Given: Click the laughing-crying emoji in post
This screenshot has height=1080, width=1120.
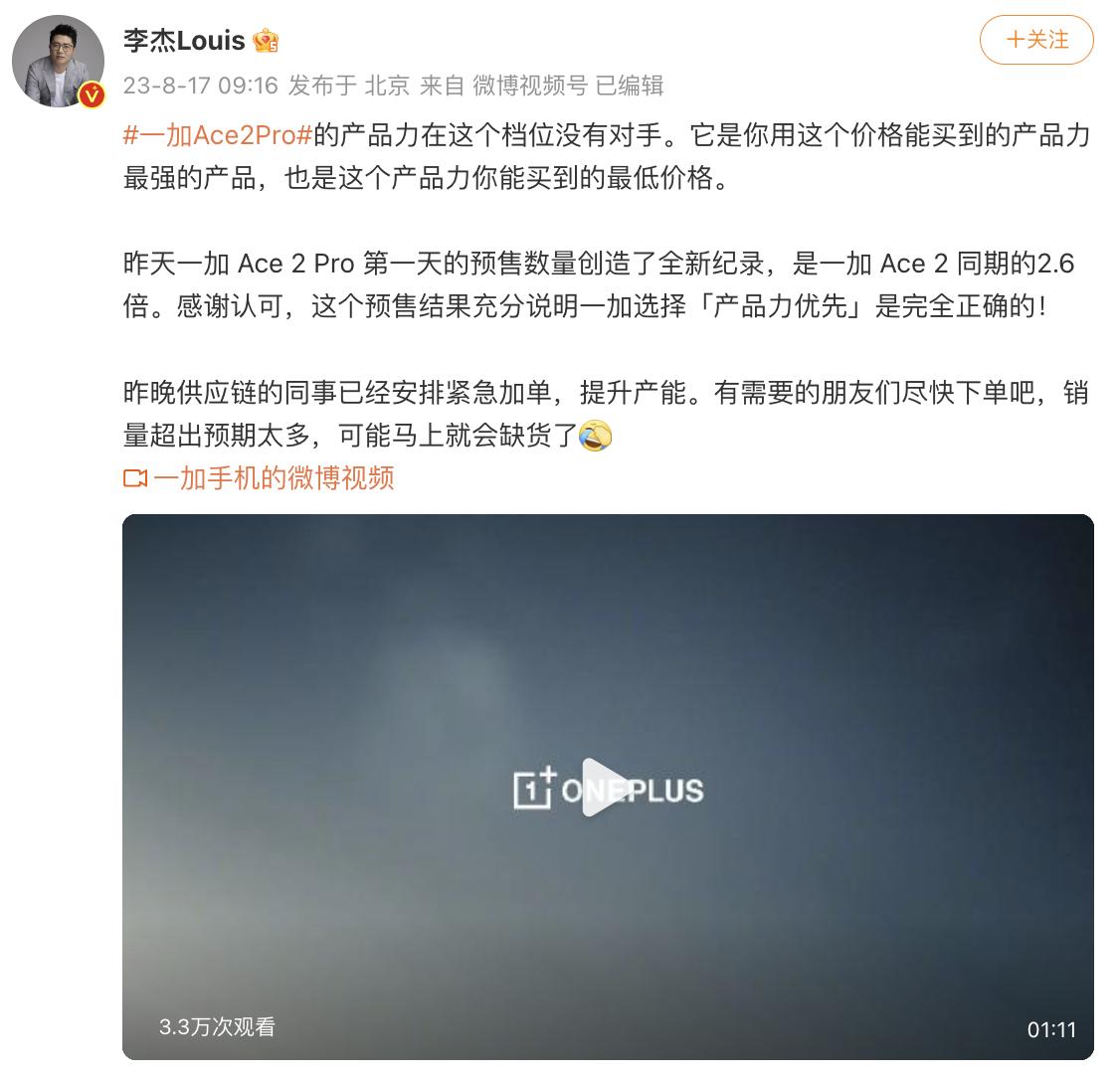Looking at the screenshot, I should point(595,435).
